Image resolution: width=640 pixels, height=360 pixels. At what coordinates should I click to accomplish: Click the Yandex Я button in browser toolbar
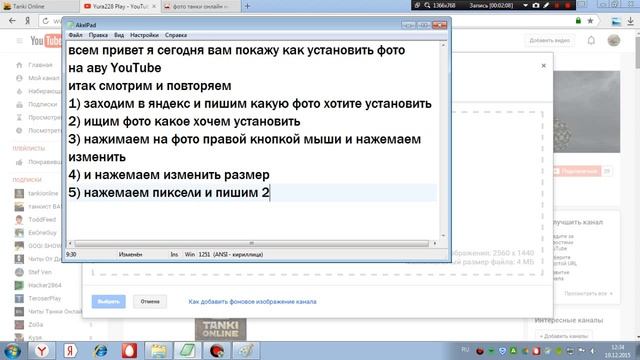[27, 21]
